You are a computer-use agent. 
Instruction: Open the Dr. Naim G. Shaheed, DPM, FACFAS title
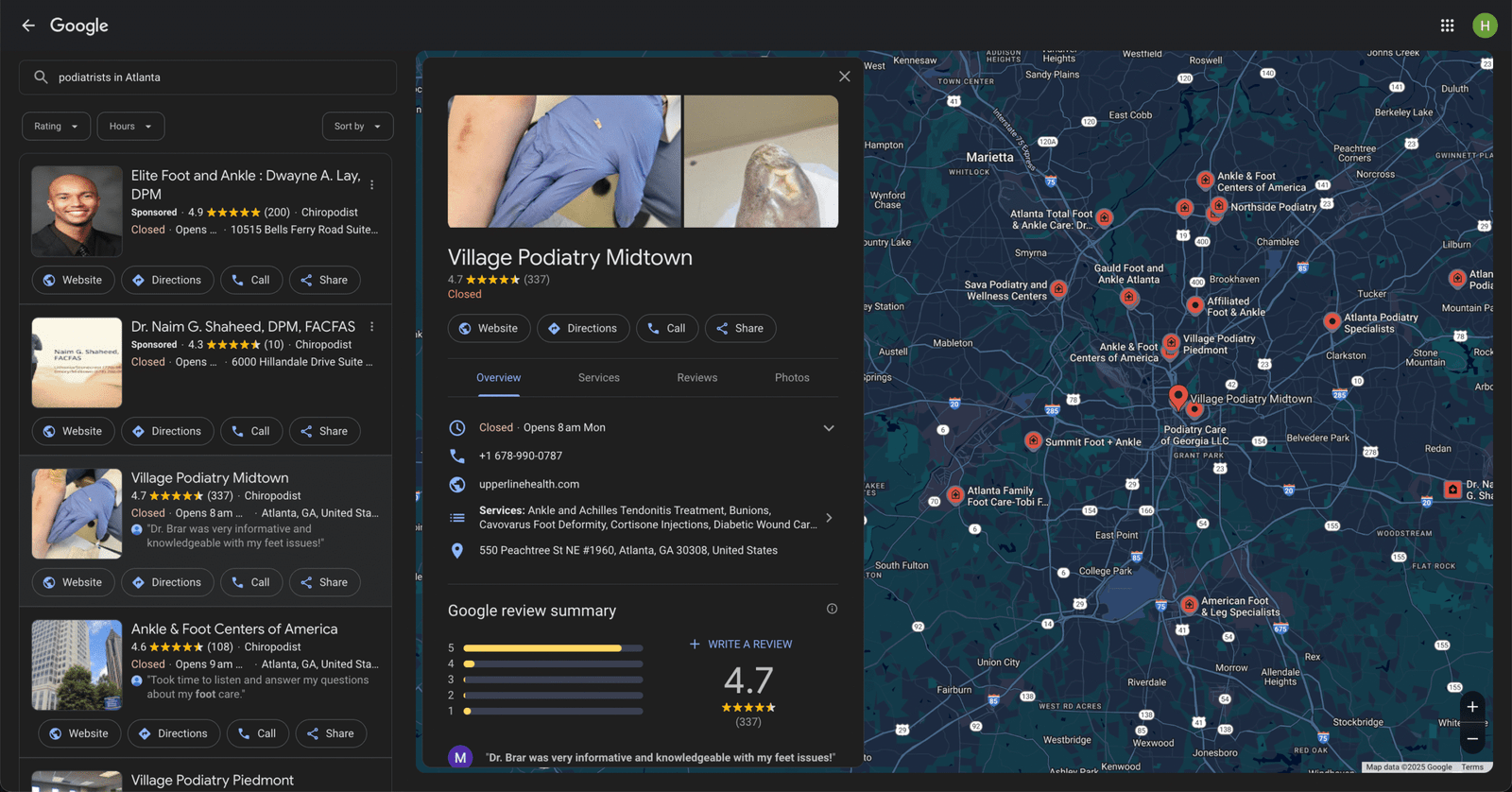(x=243, y=326)
